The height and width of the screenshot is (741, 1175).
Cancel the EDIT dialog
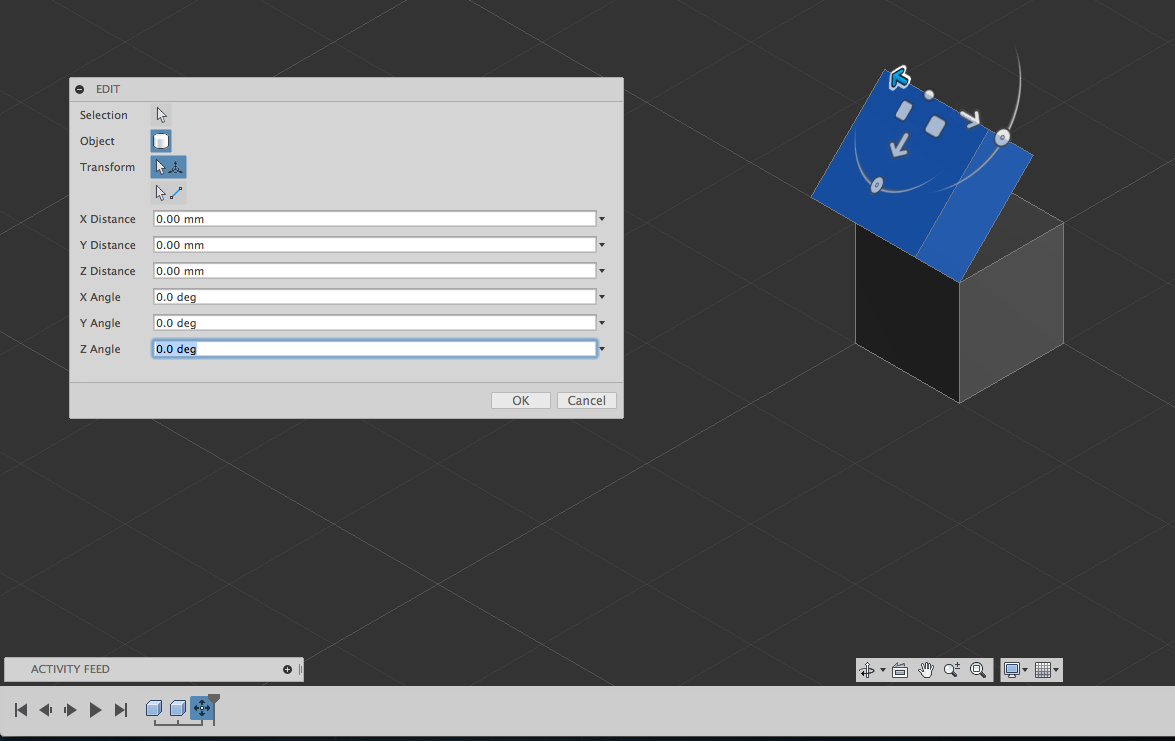[586, 400]
